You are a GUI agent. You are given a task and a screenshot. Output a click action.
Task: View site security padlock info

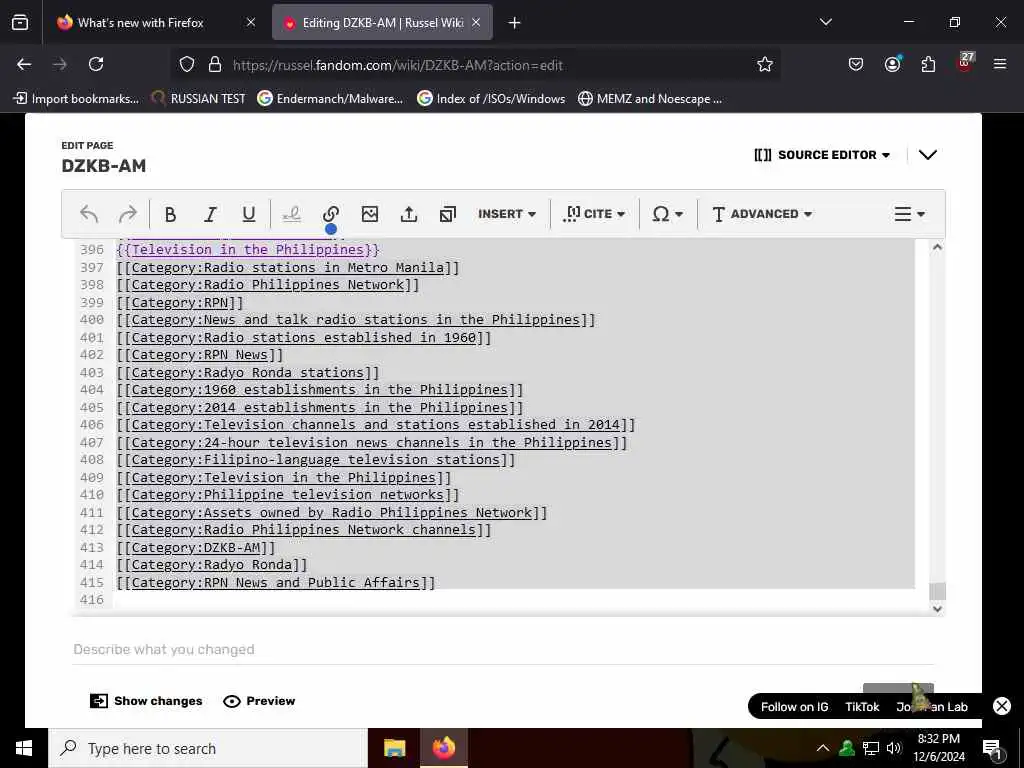pyautogui.click(x=214, y=65)
